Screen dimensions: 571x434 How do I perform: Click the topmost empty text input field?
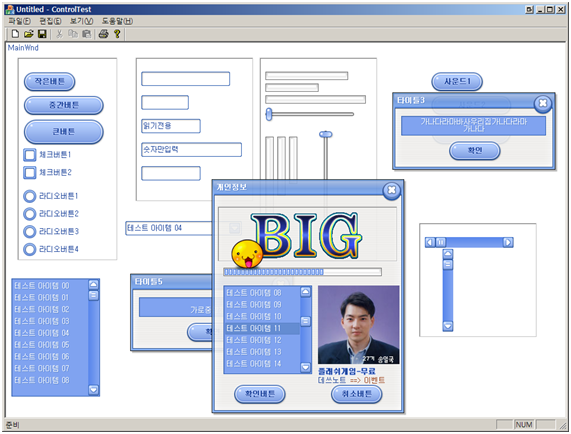tap(185, 79)
